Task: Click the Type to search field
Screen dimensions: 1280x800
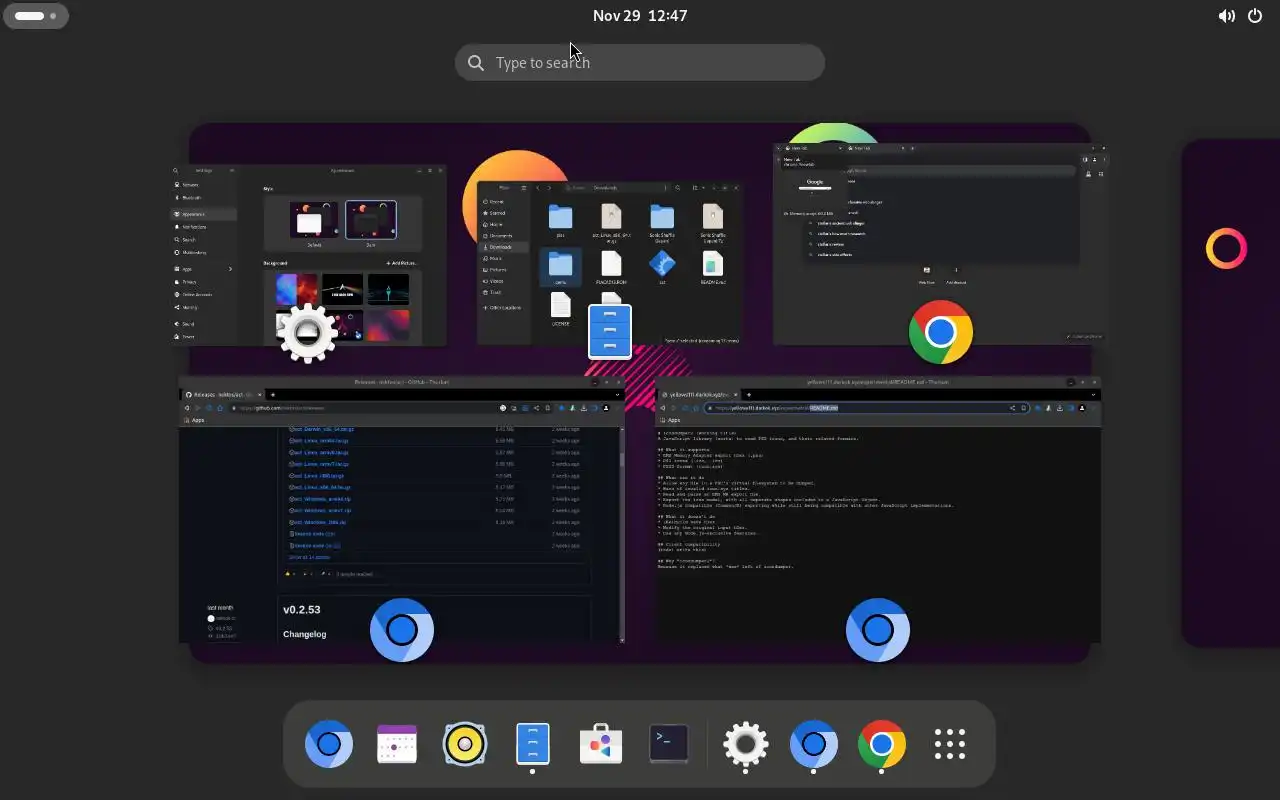Action: pyautogui.click(x=640, y=62)
